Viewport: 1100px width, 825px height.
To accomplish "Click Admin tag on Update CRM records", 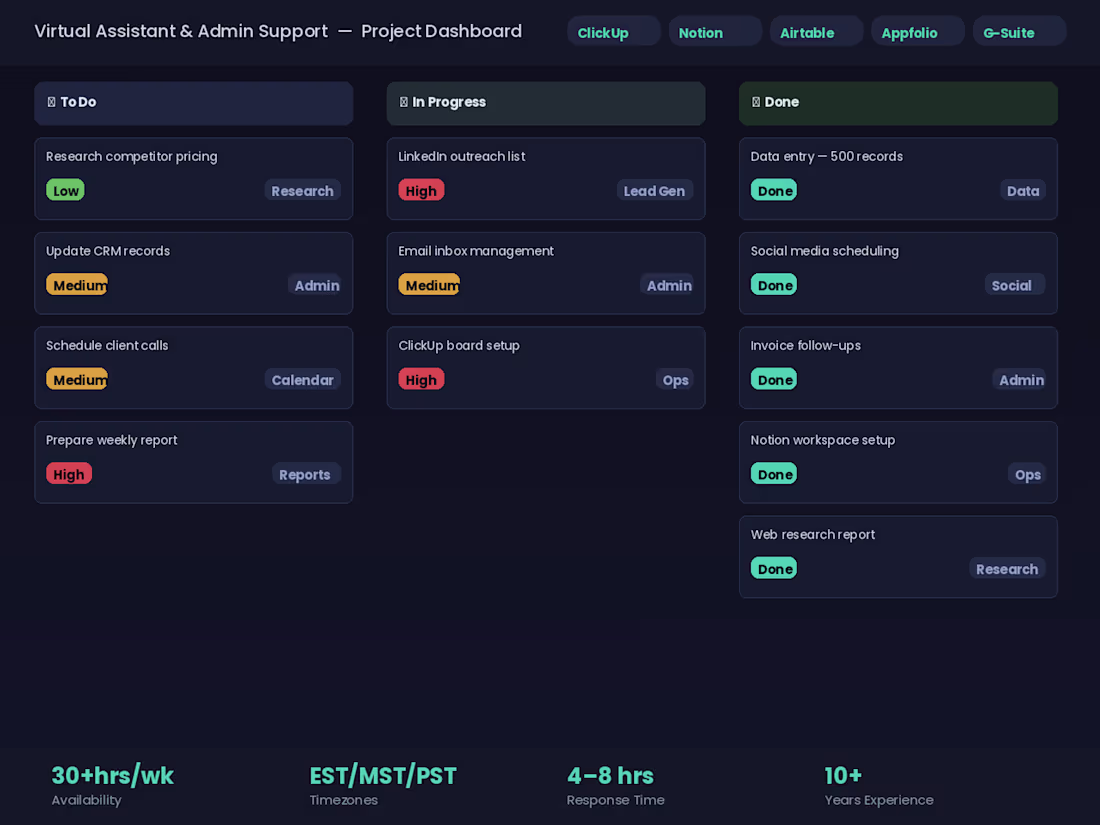I will (314, 285).
